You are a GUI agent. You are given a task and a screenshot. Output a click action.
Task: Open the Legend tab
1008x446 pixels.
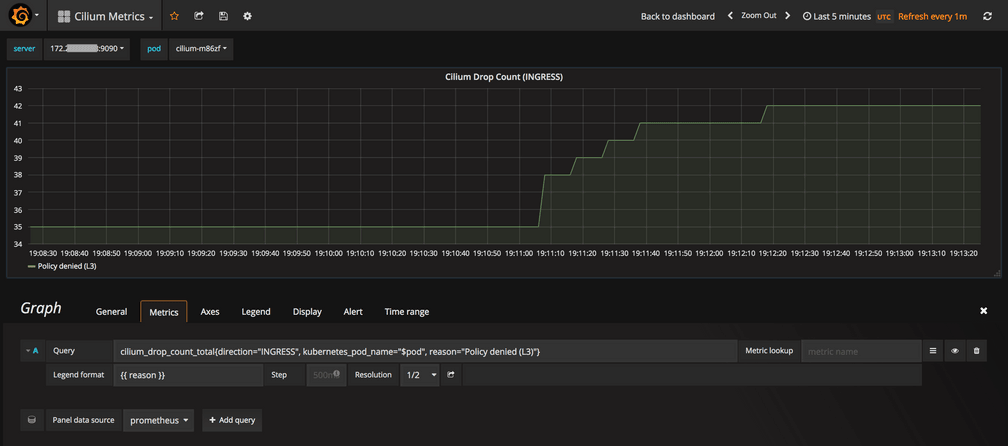[256, 312]
